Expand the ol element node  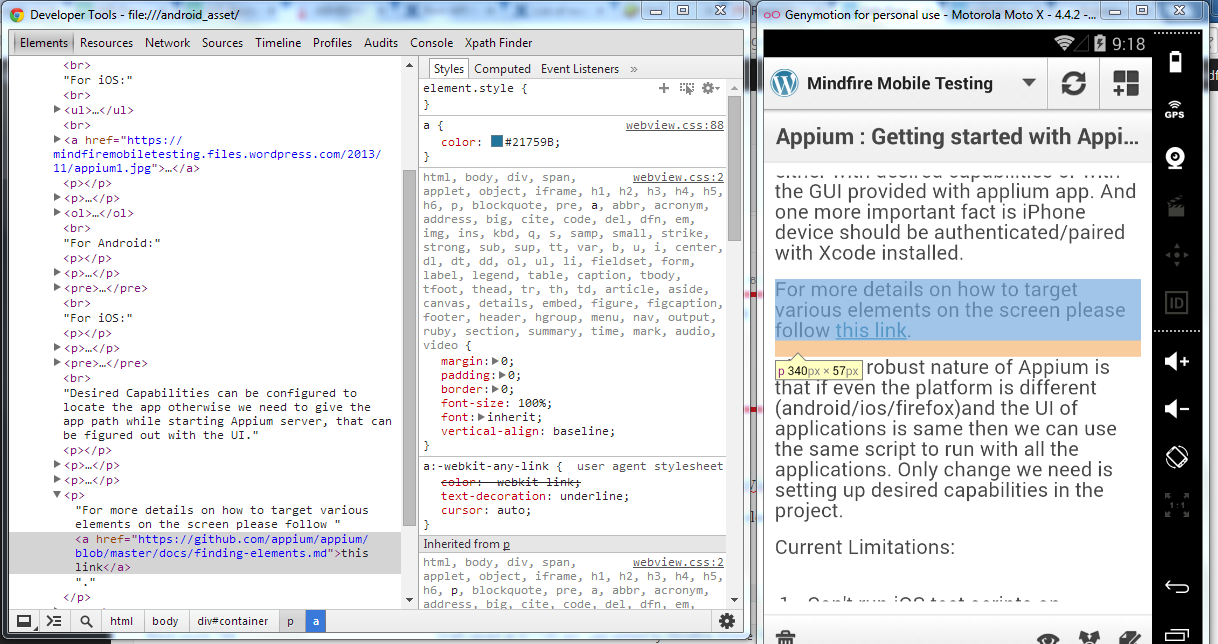coord(57,213)
